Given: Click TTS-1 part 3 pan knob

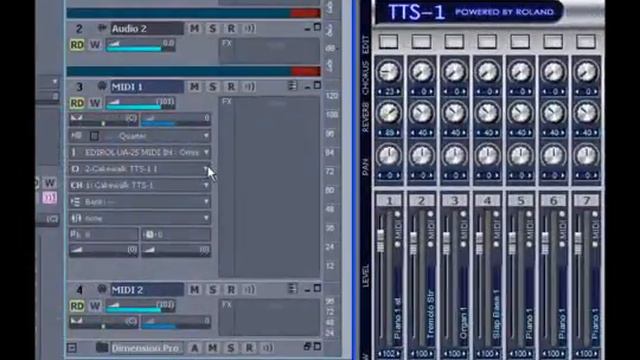Looking at the screenshot, I should (x=454, y=156).
